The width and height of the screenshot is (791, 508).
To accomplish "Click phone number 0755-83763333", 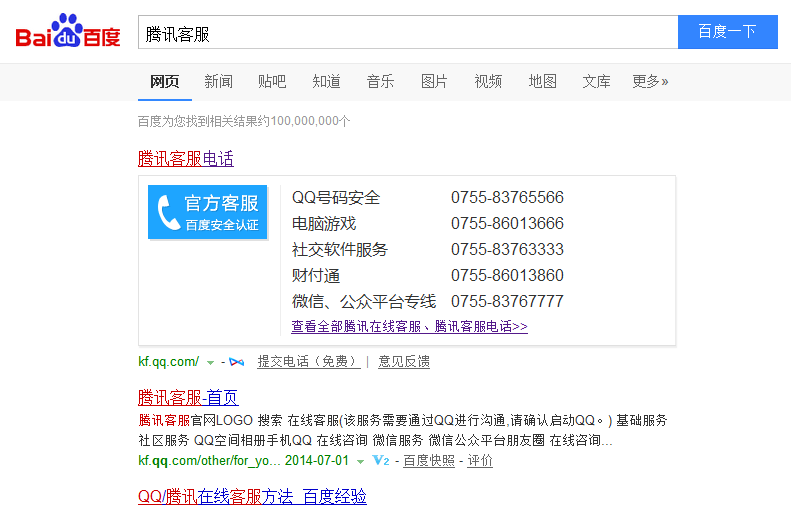I will [507, 250].
